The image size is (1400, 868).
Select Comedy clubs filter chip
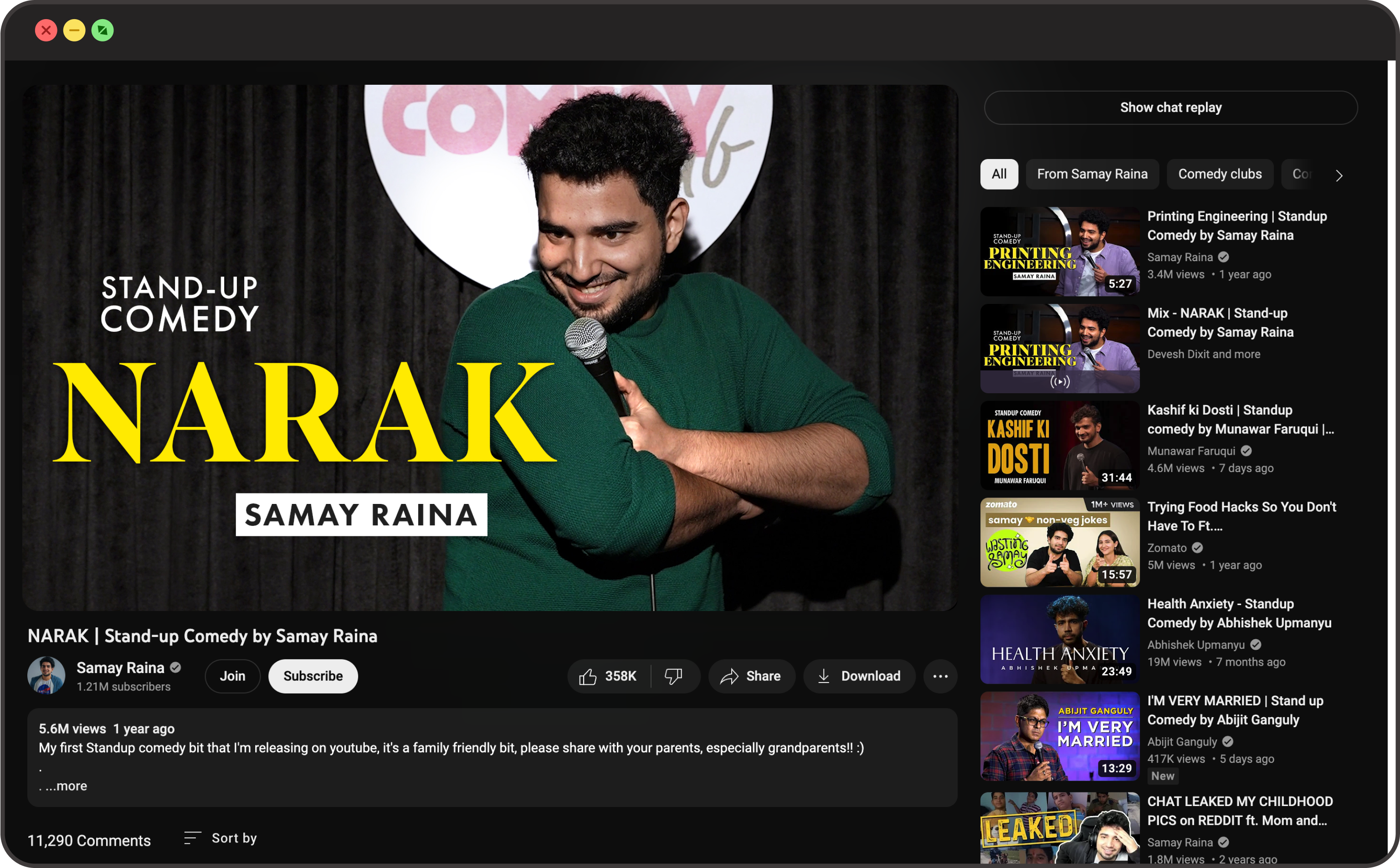(1220, 174)
